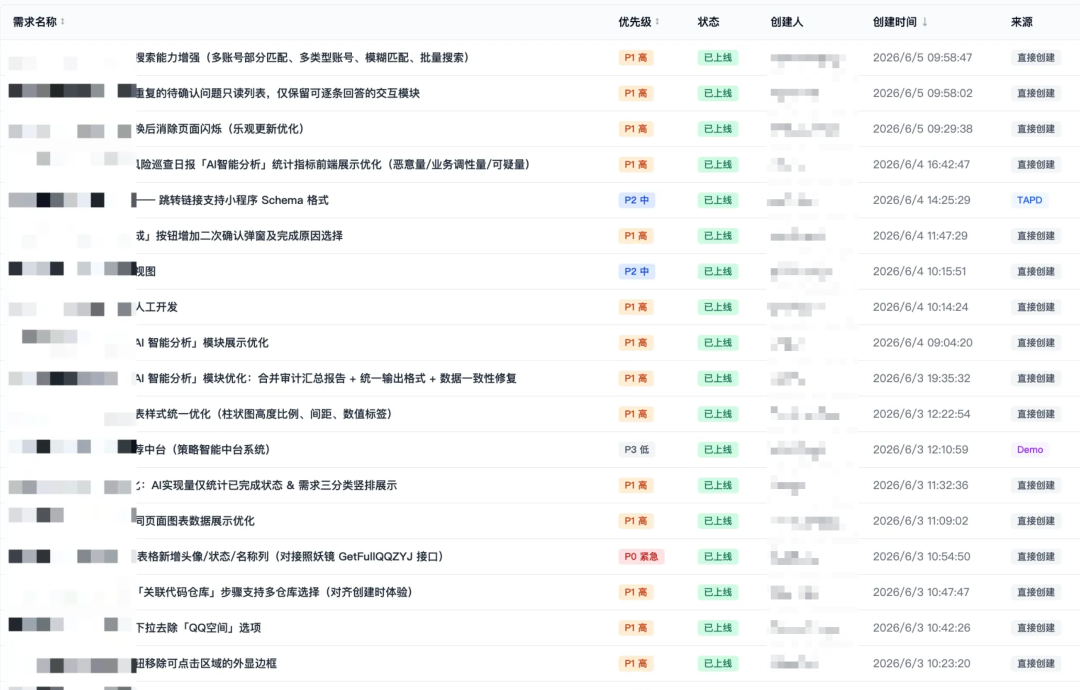
Task: Click the Demo source tag
Action: click(1030, 450)
